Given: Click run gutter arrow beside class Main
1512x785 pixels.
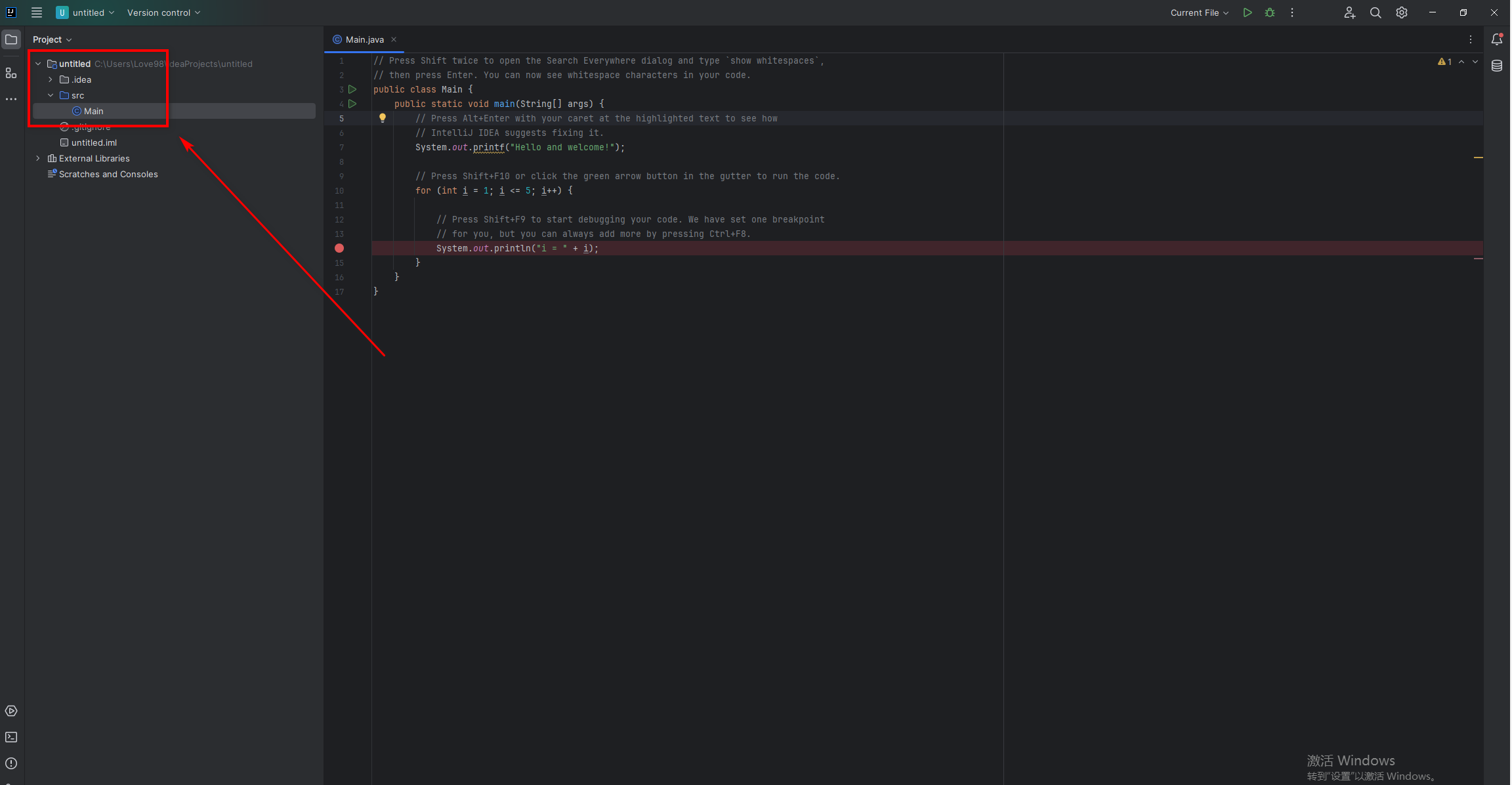Looking at the screenshot, I should 352,89.
